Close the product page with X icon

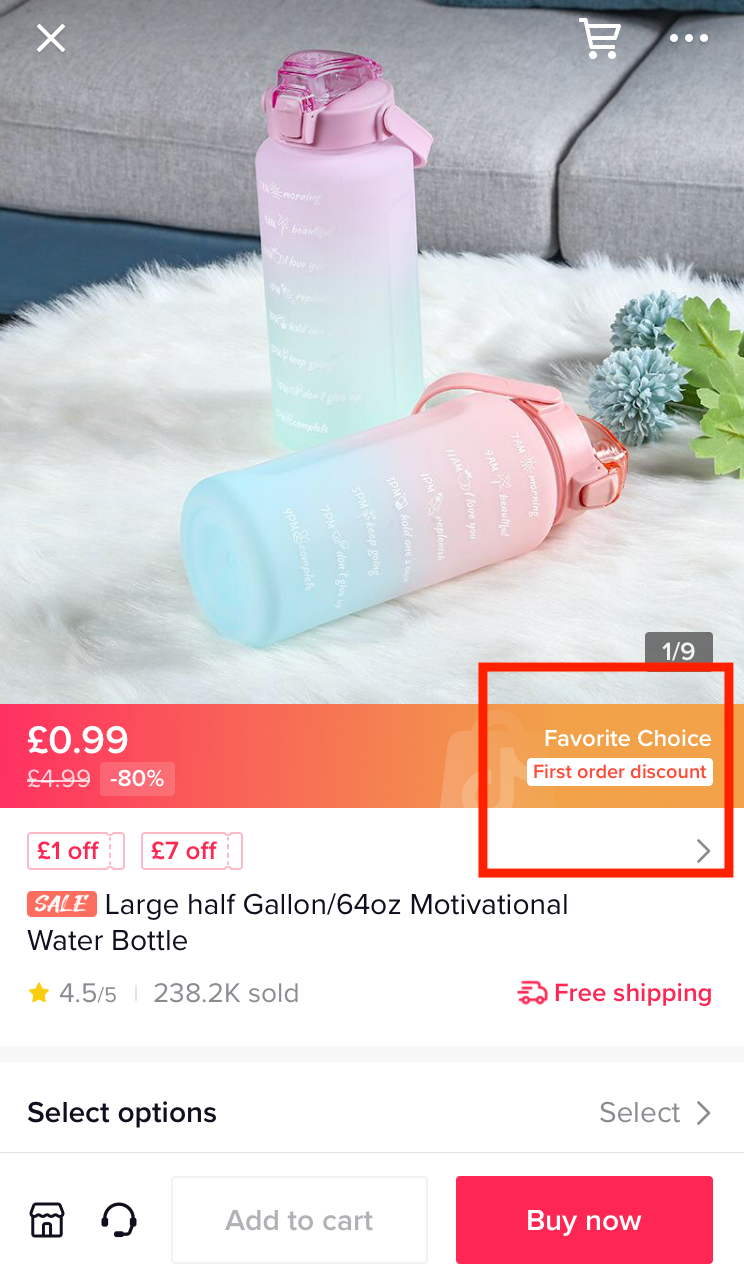coord(50,38)
